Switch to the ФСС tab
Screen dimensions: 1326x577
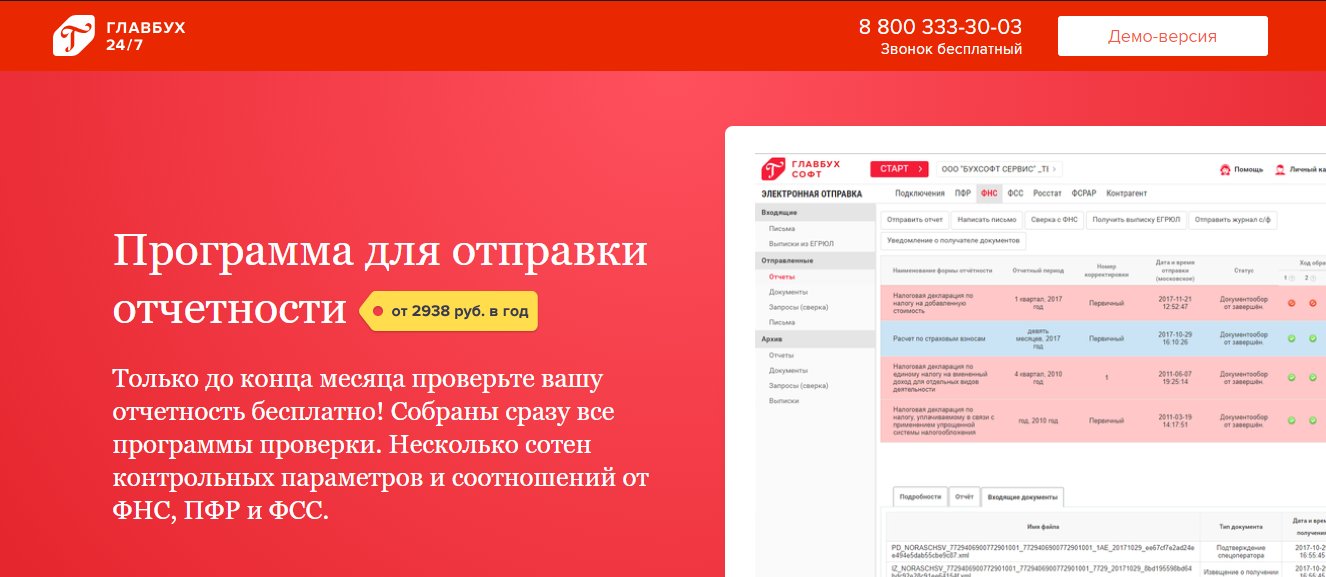1015,193
